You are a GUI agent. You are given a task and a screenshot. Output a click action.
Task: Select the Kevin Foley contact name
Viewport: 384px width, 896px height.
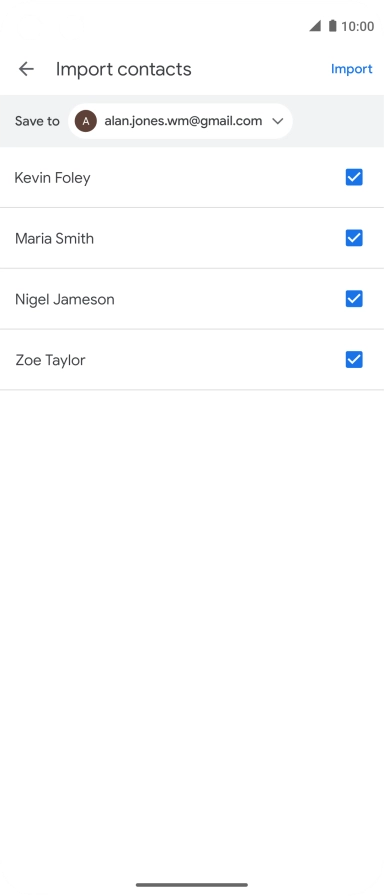click(53, 178)
